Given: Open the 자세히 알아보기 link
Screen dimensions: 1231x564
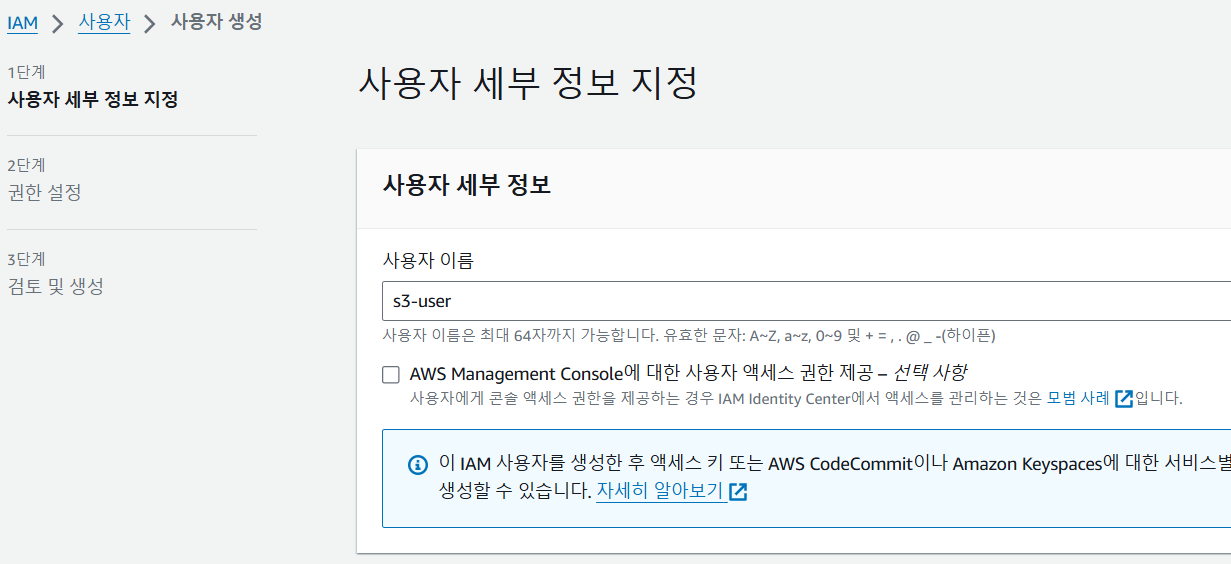Looking at the screenshot, I should (660, 491).
